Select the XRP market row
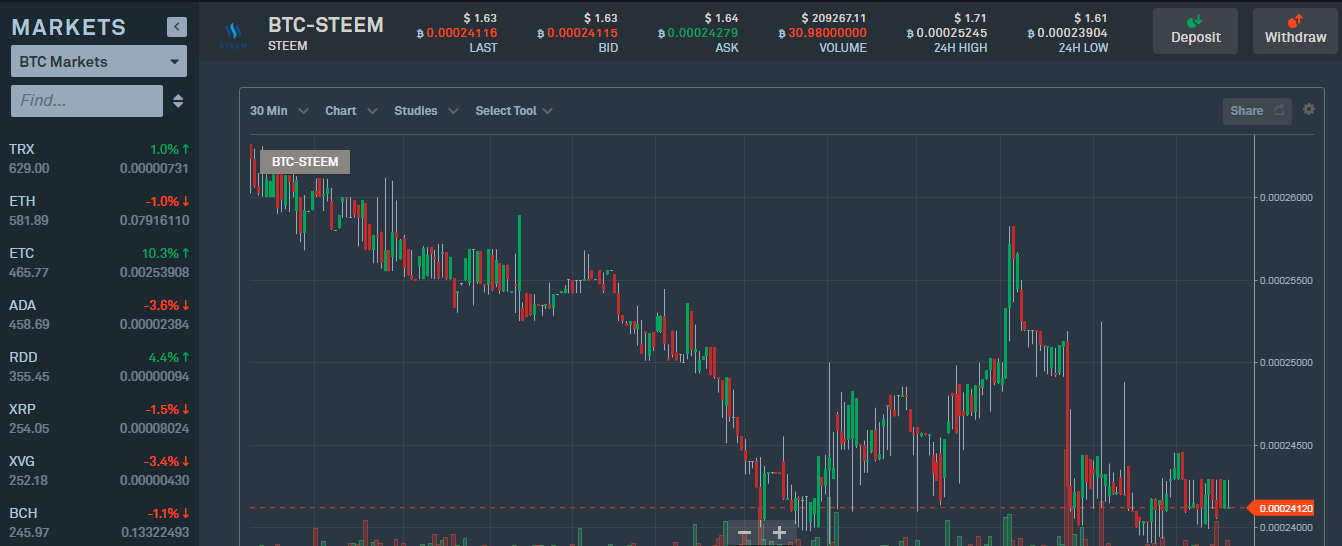Viewport: 1342px width, 546px height. 99,419
